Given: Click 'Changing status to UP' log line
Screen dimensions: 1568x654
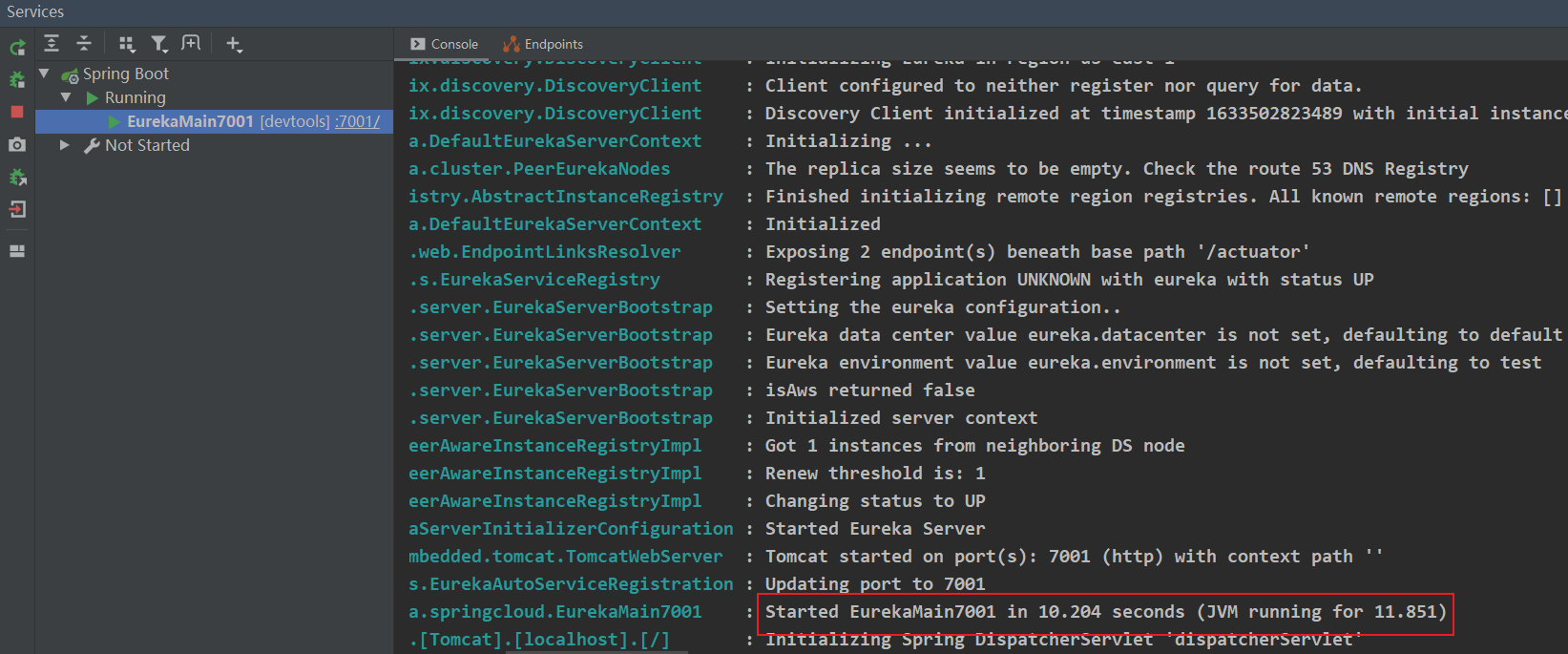Looking at the screenshot, I should [875, 501].
